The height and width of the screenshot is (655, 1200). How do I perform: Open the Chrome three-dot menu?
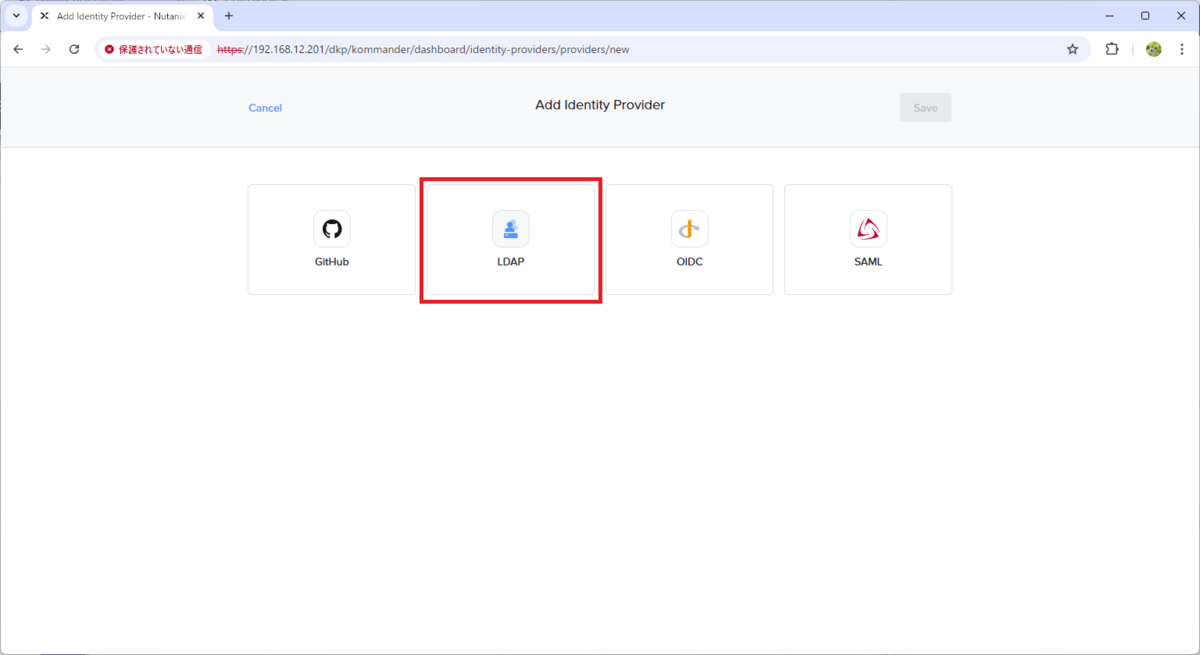click(x=1182, y=49)
